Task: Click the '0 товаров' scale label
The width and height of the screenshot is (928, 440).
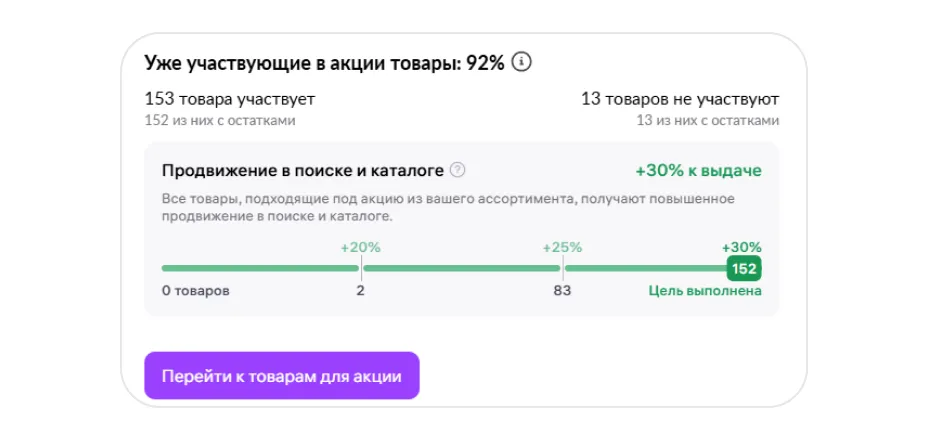Action: click(x=196, y=291)
